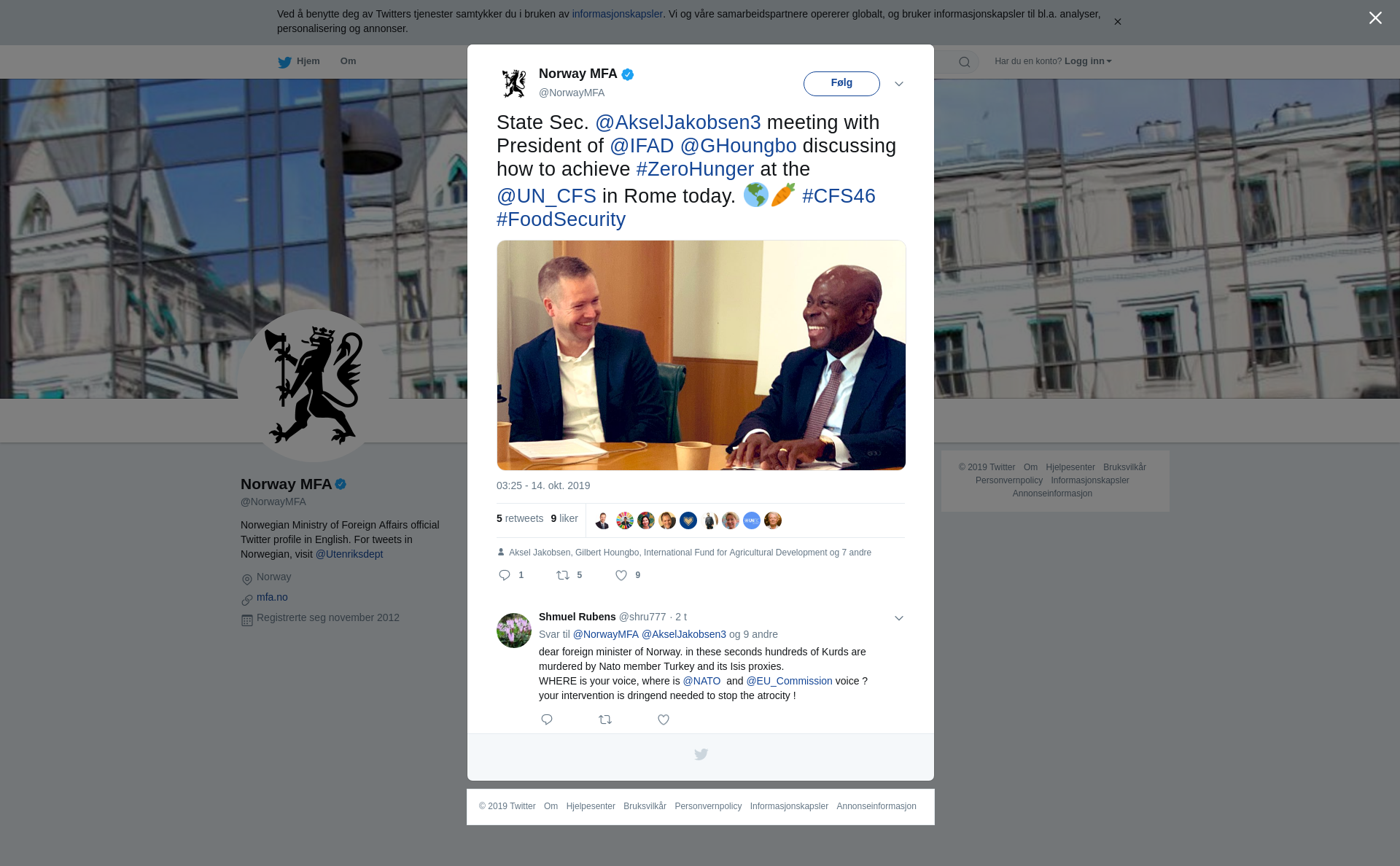Image resolution: width=1400 pixels, height=866 pixels.
Task: Click the first liker avatar in row
Action: [603, 520]
